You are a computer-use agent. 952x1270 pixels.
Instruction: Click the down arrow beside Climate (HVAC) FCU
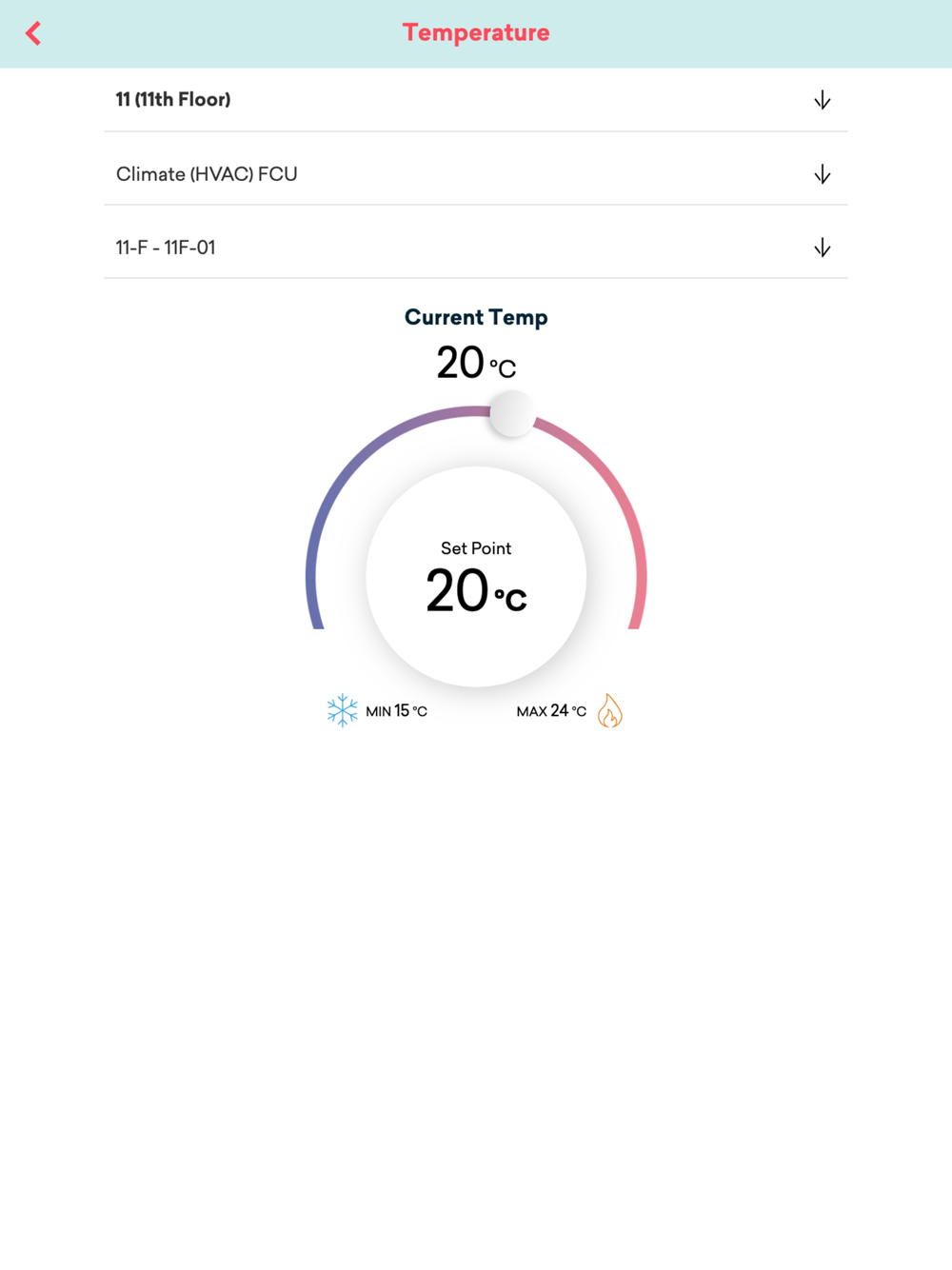(823, 174)
